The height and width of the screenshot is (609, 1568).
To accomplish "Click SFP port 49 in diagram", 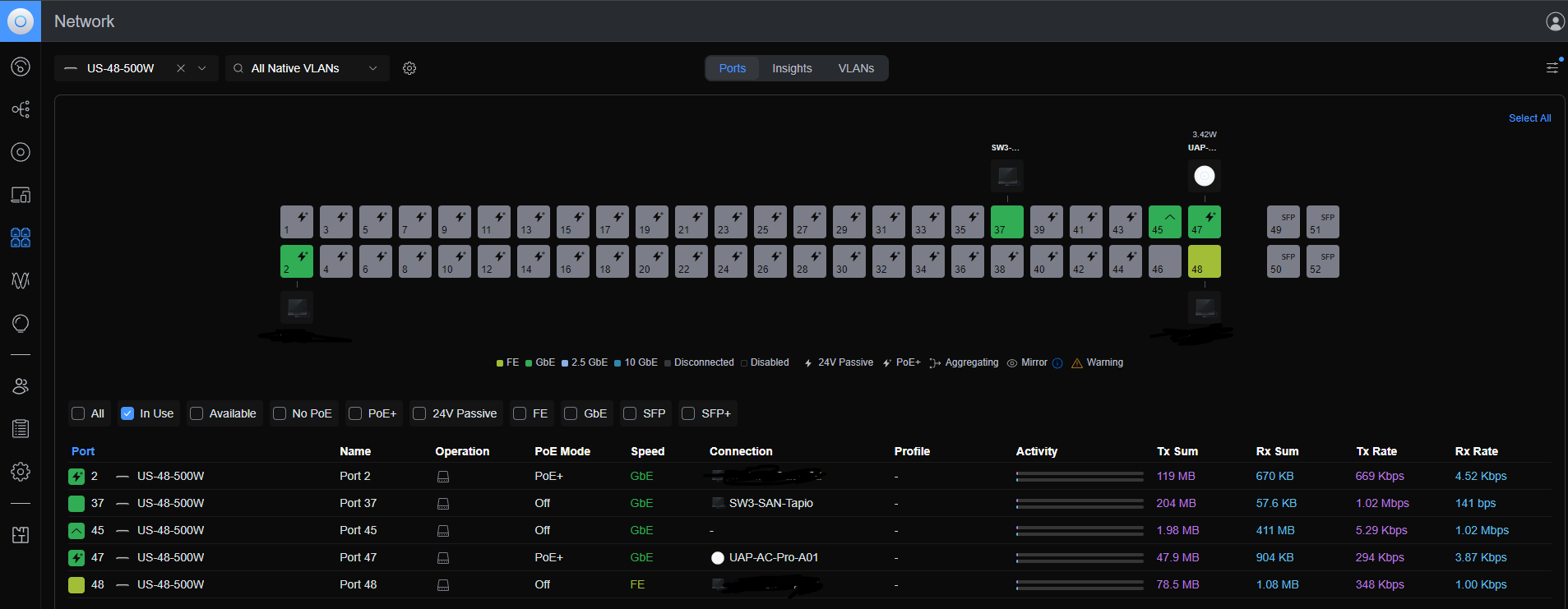I will pos(1283,222).
